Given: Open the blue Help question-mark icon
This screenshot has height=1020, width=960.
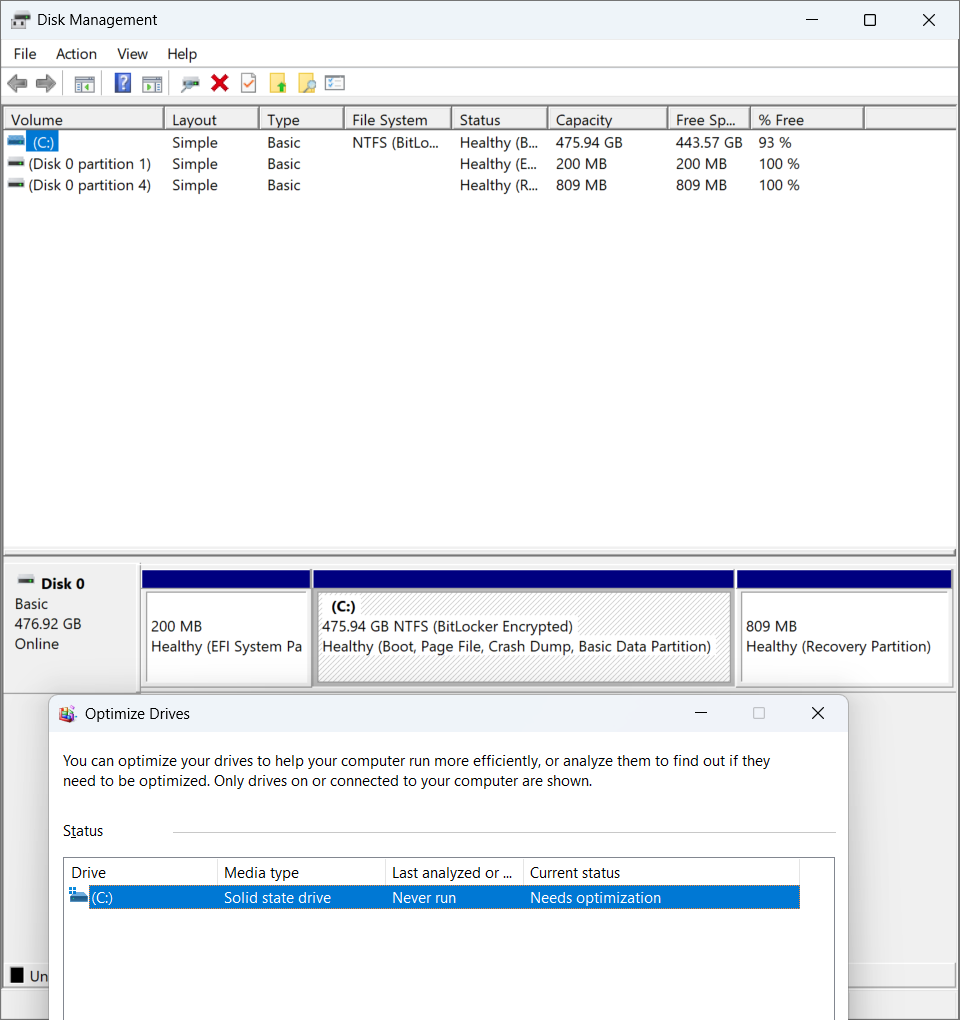Looking at the screenshot, I should tap(122, 83).
